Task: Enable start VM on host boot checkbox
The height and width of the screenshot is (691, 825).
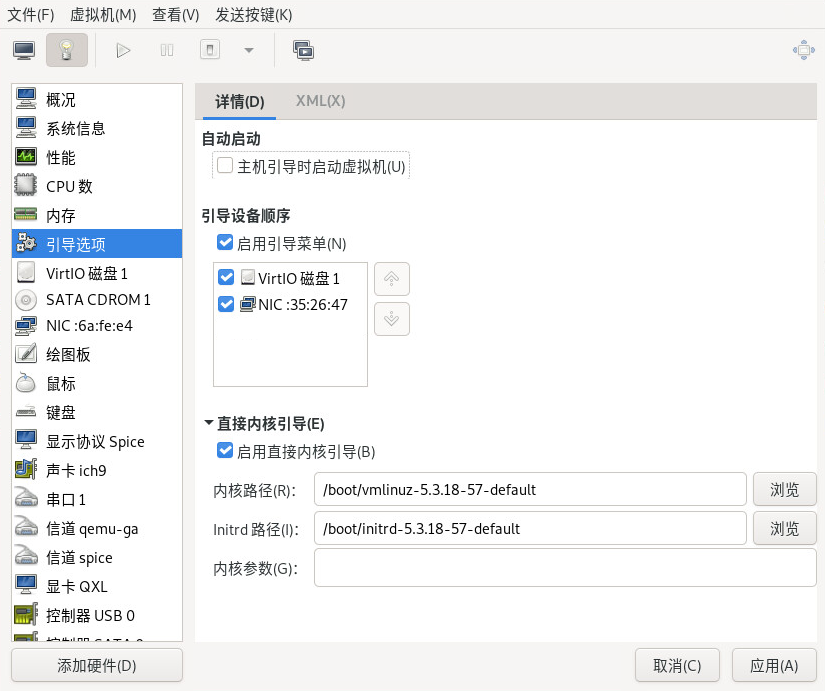Action: pyautogui.click(x=225, y=166)
